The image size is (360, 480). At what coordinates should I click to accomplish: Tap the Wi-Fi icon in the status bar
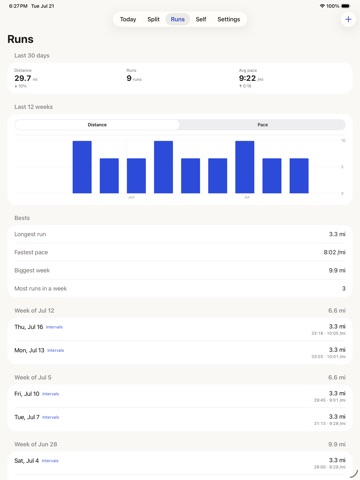click(322, 6)
